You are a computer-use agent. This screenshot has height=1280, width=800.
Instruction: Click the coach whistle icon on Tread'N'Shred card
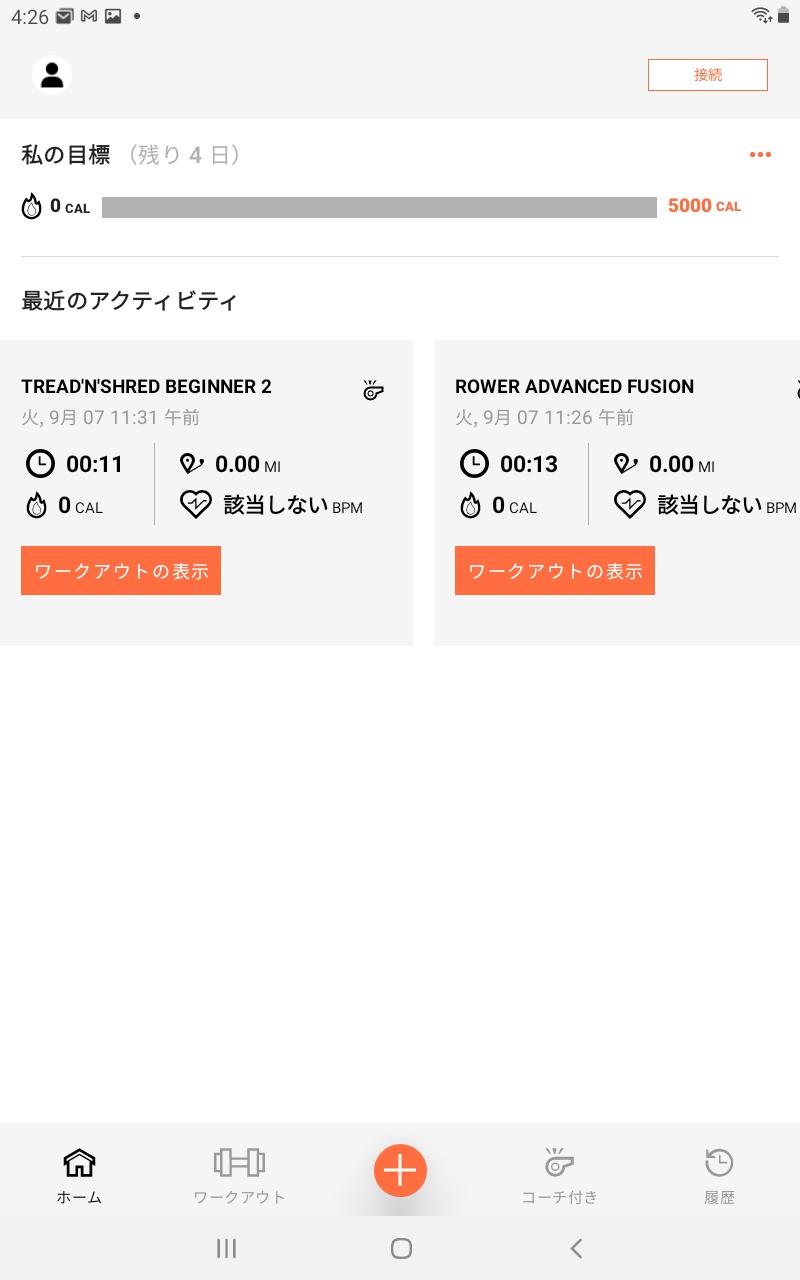[x=373, y=390]
